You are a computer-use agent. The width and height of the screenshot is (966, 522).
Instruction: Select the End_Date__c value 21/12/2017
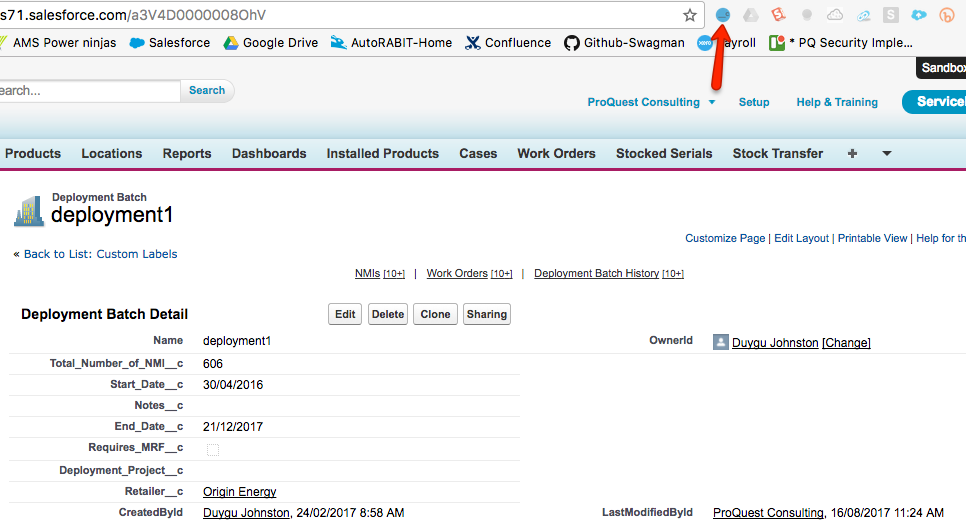pos(233,426)
